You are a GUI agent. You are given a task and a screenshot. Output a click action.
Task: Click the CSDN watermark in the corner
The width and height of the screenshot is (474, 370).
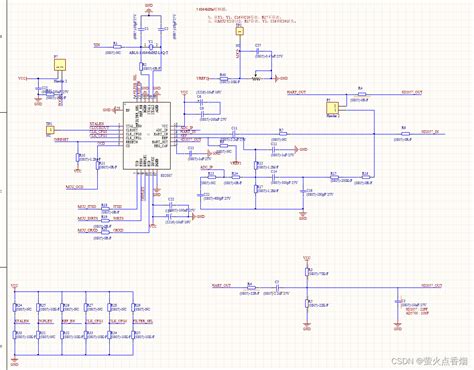430,361
